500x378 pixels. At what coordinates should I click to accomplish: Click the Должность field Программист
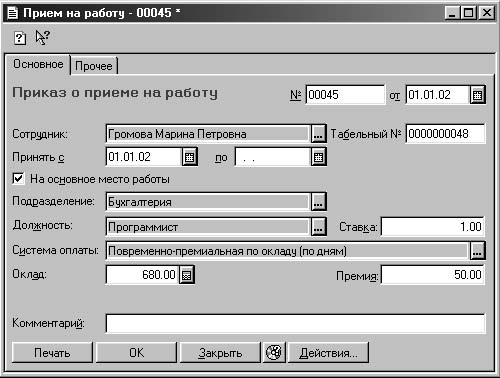tap(208, 227)
